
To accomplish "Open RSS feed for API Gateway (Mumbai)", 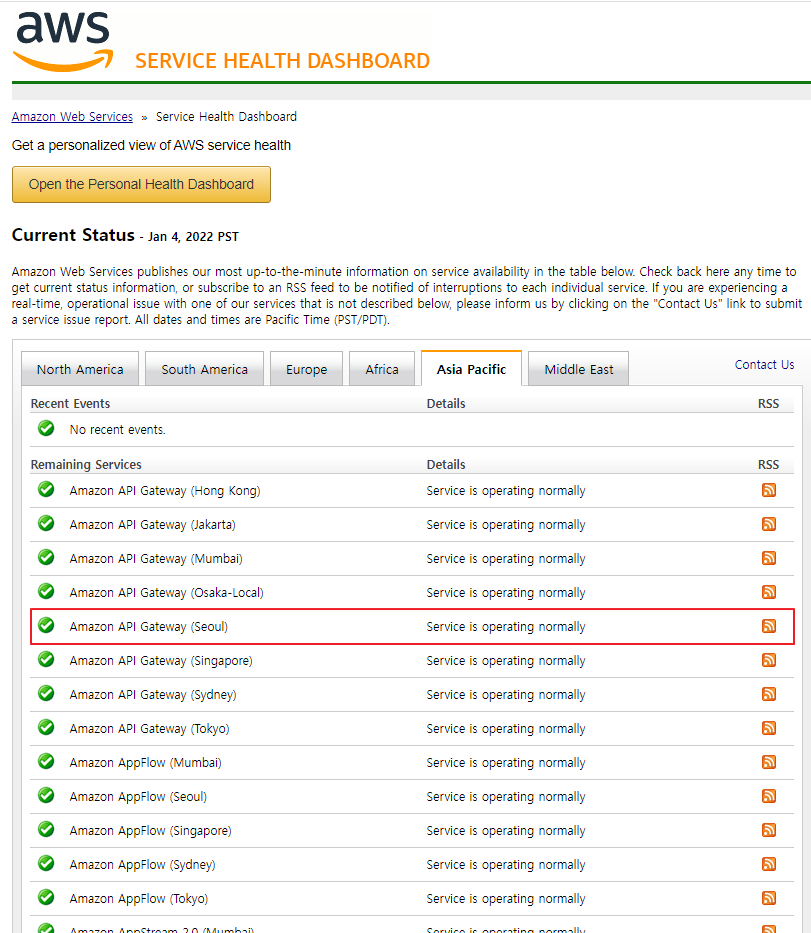I will tap(769, 558).
